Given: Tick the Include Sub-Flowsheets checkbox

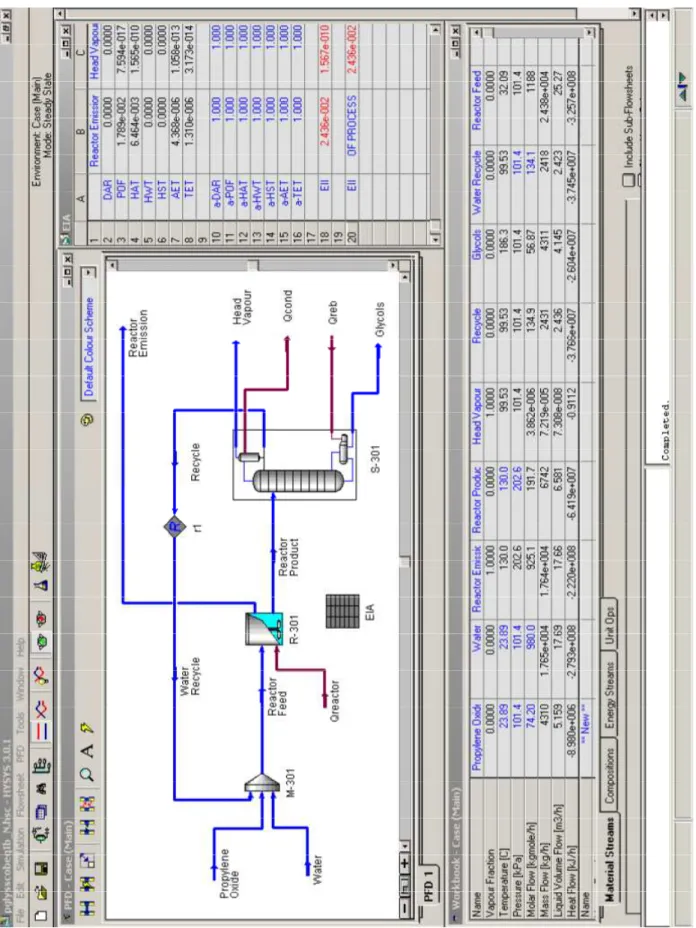Looking at the screenshot, I should [628, 180].
